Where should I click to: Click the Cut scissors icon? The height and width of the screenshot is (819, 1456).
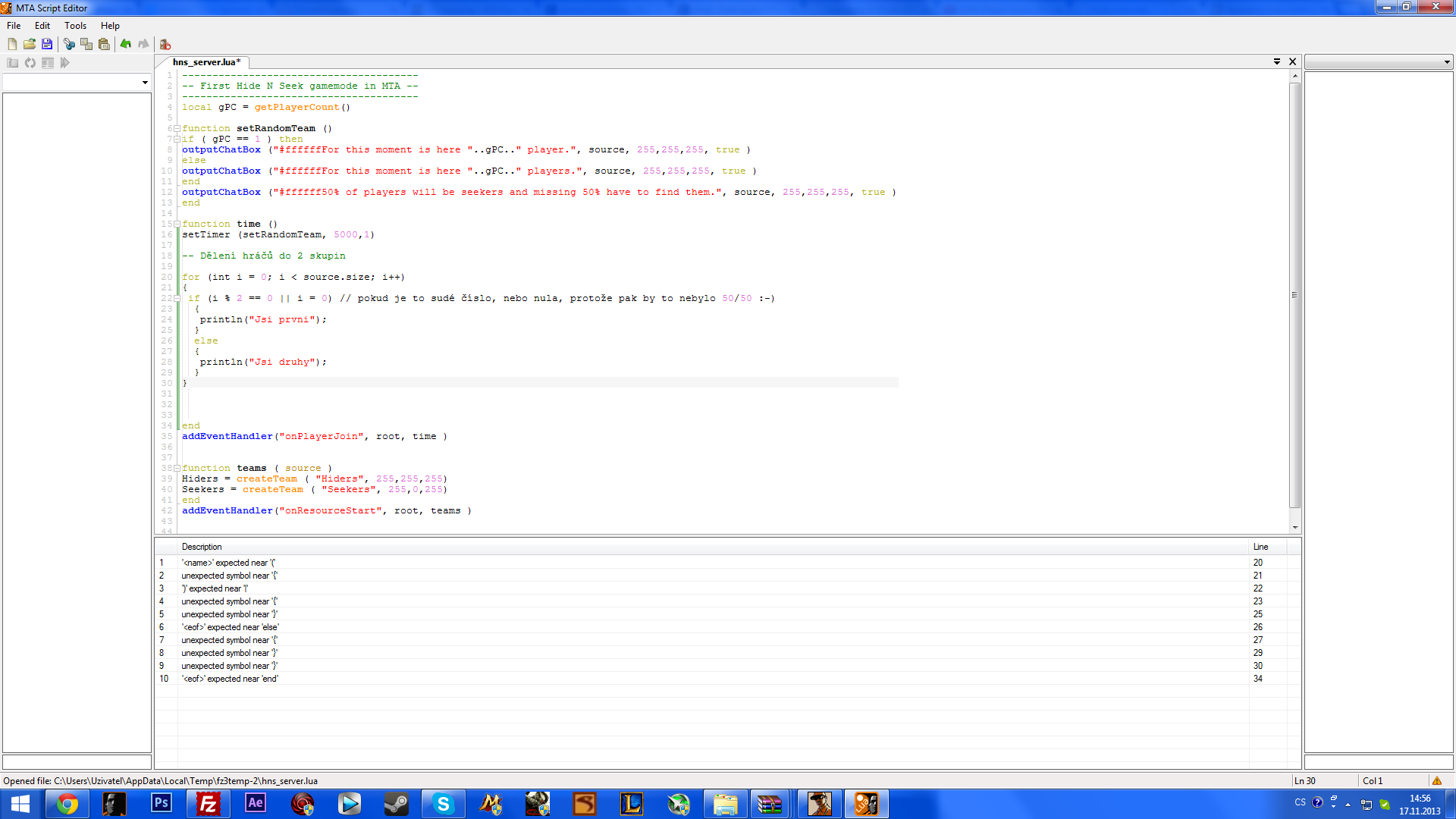point(69,44)
